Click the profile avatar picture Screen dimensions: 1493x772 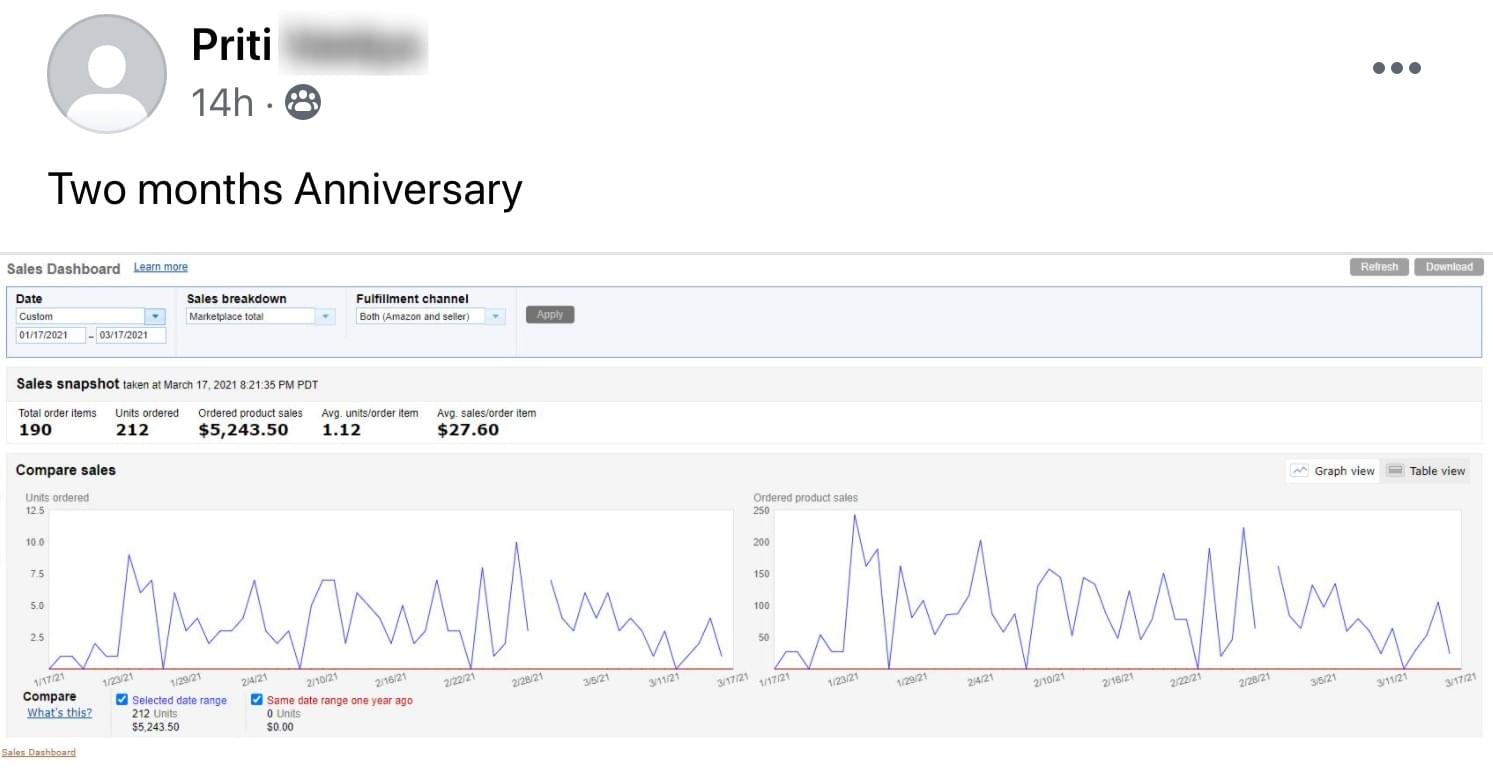click(x=107, y=74)
